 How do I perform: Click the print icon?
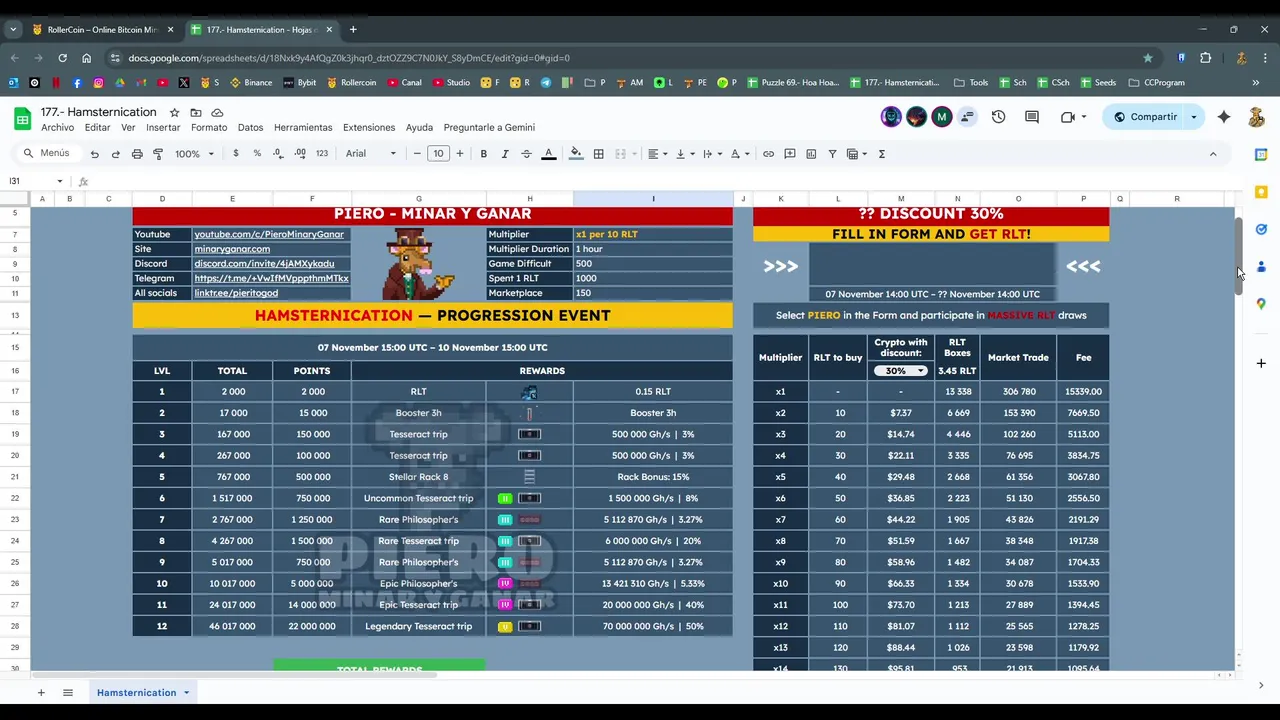(x=137, y=154)
